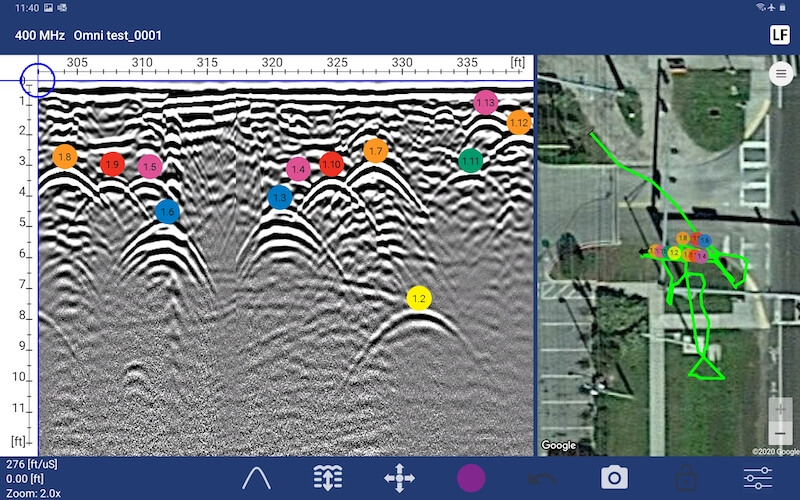Activate the pan/move arrows tool
The height and width of the screenshot is (500, 800).
(x=399, y=478)
